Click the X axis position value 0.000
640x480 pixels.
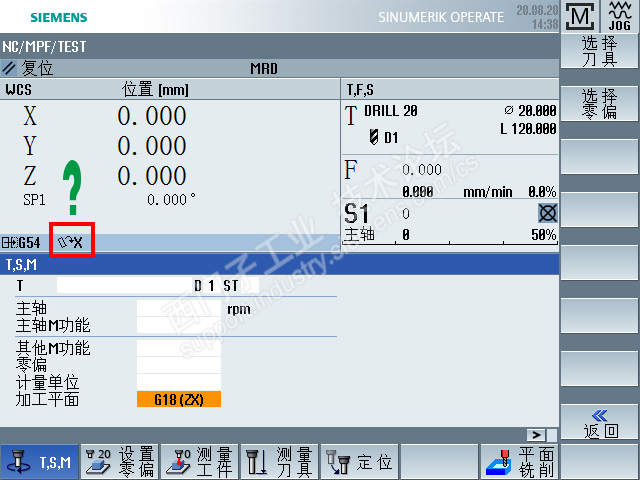(x=152, y=116)
